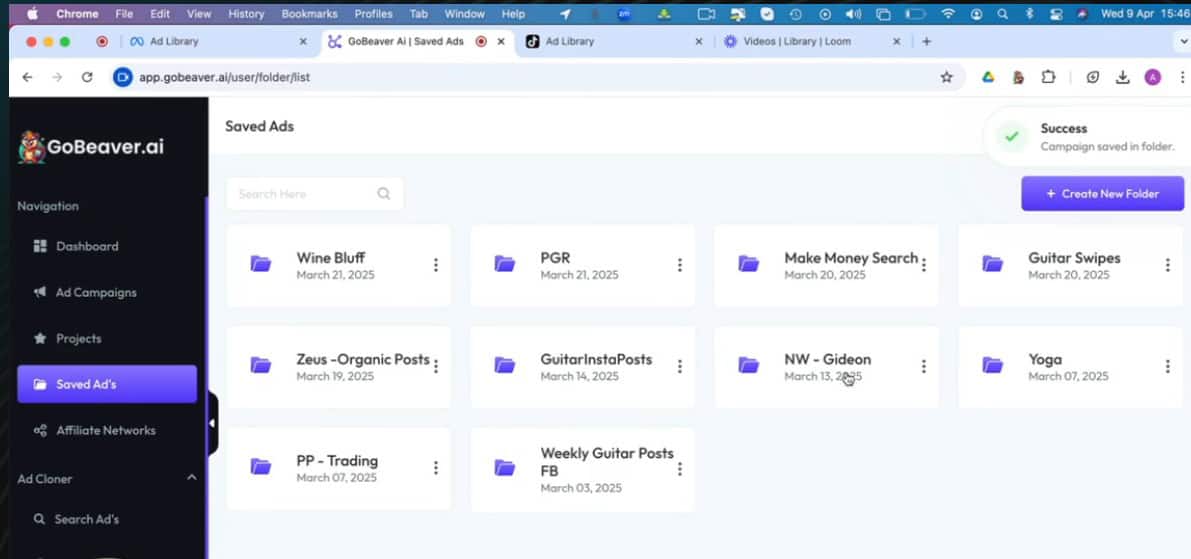The image size is (1191, 559).
Task: Click the Create New Folder button
Action: 1102,194
